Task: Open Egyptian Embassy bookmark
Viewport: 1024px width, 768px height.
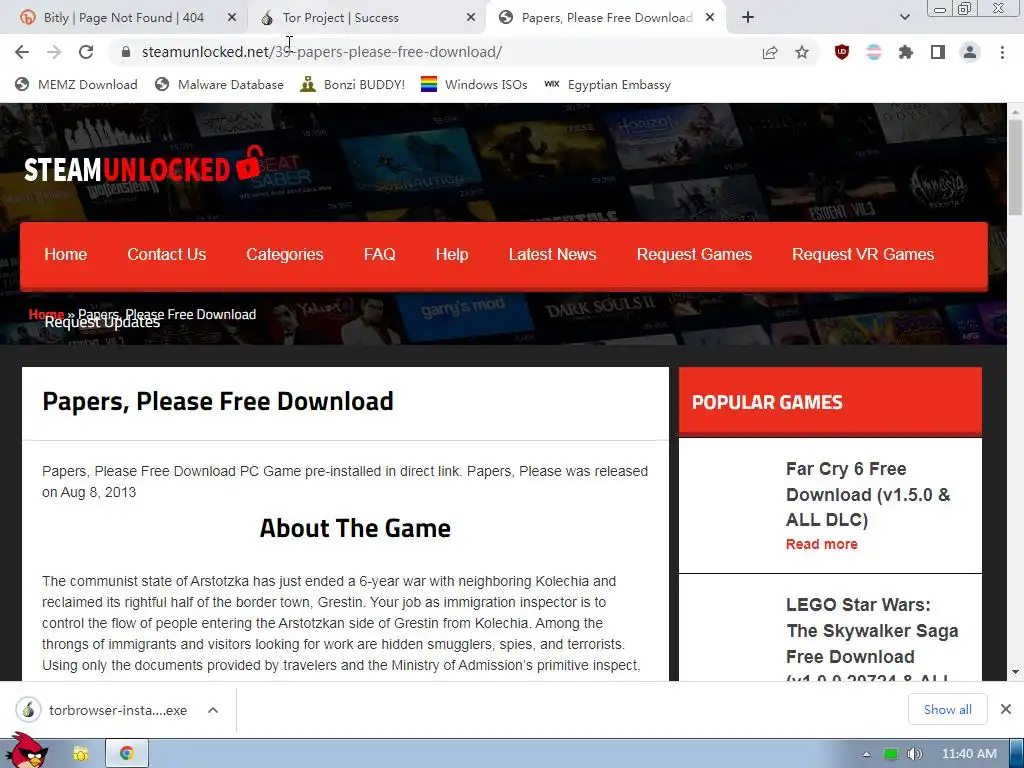Action: click(x=607, y=85)
